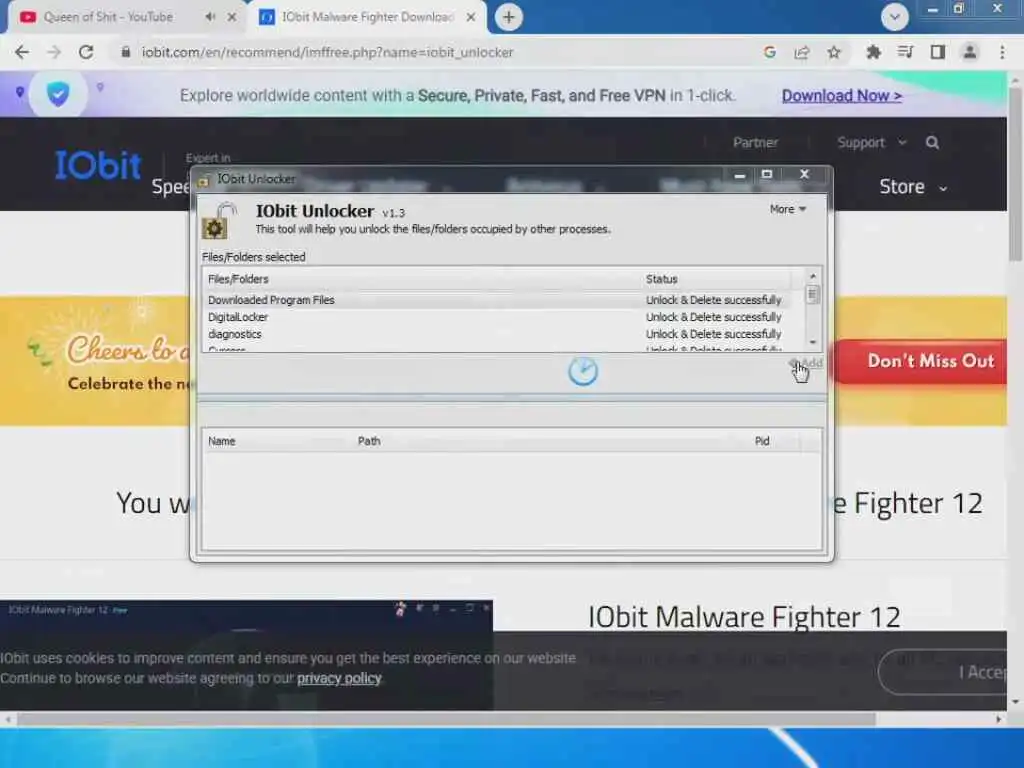Click the Add button in IObit Unlocker

click(x=806, y=363)
